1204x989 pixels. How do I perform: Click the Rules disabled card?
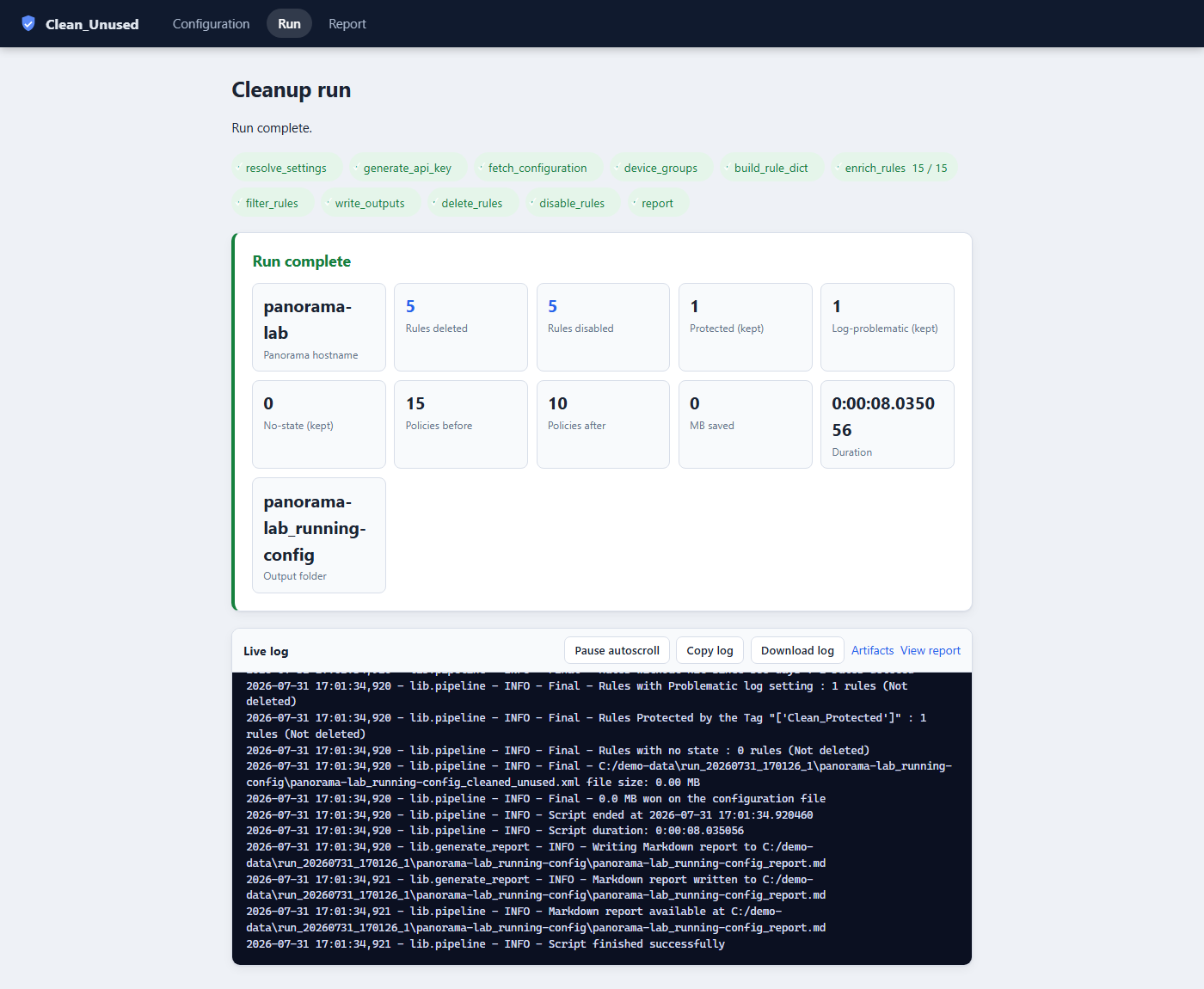[x=603, y=328]
